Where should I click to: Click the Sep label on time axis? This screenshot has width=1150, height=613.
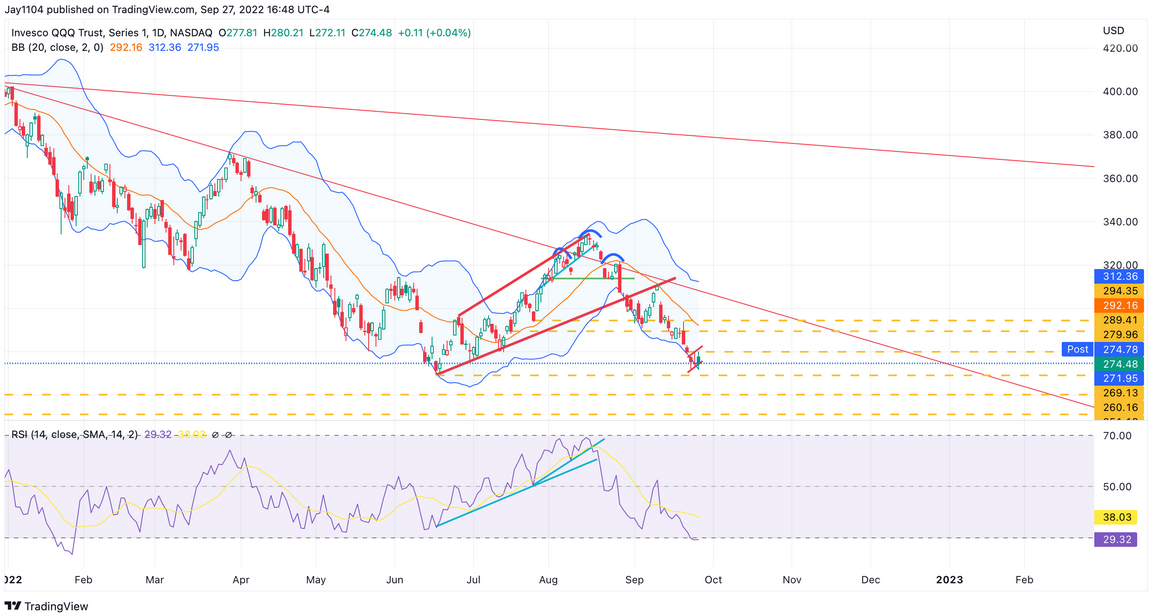point(634,580)
